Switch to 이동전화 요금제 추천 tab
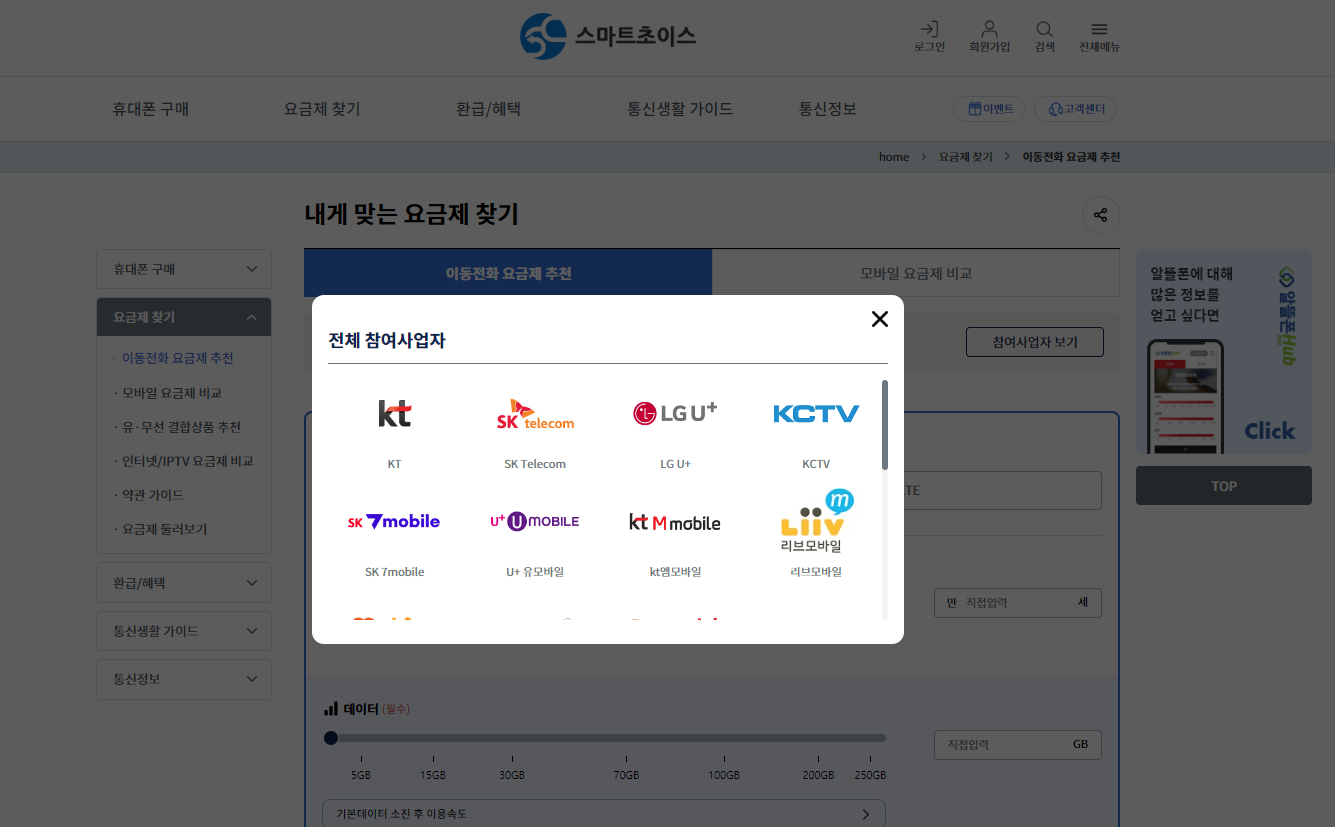1335x827 pixels. click(508, 273)
